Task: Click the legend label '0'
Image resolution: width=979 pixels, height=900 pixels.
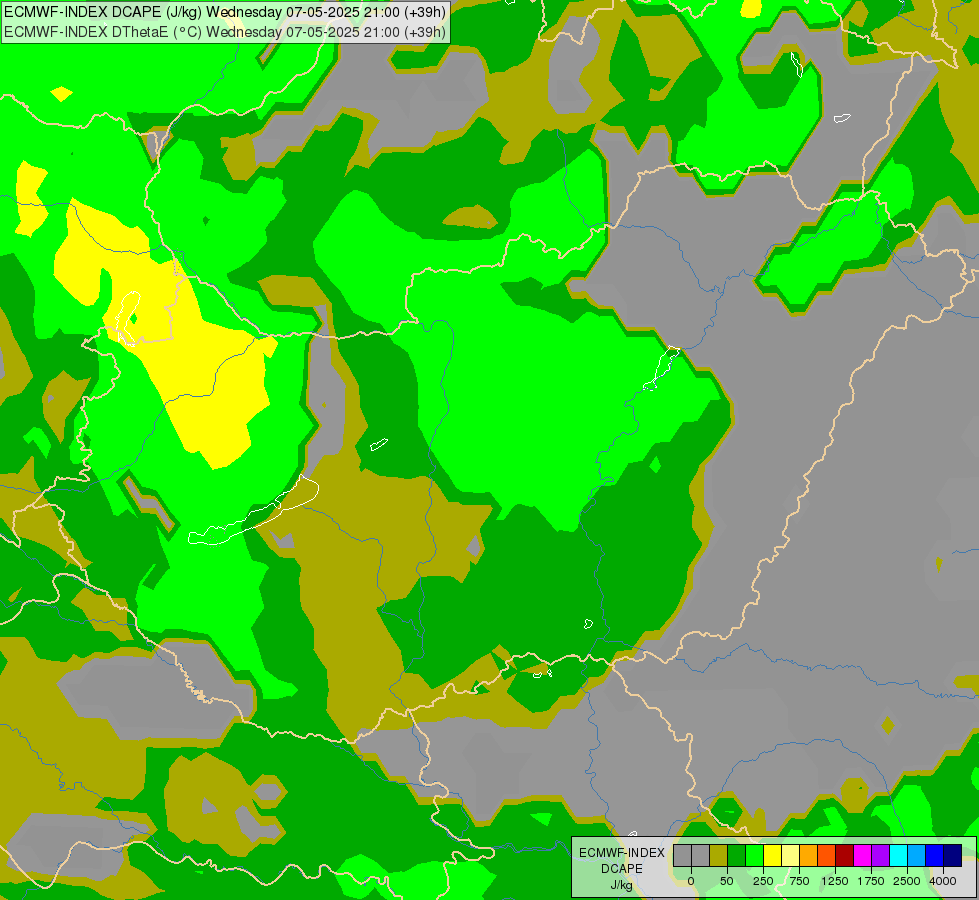Action: [x=691, y=881]
